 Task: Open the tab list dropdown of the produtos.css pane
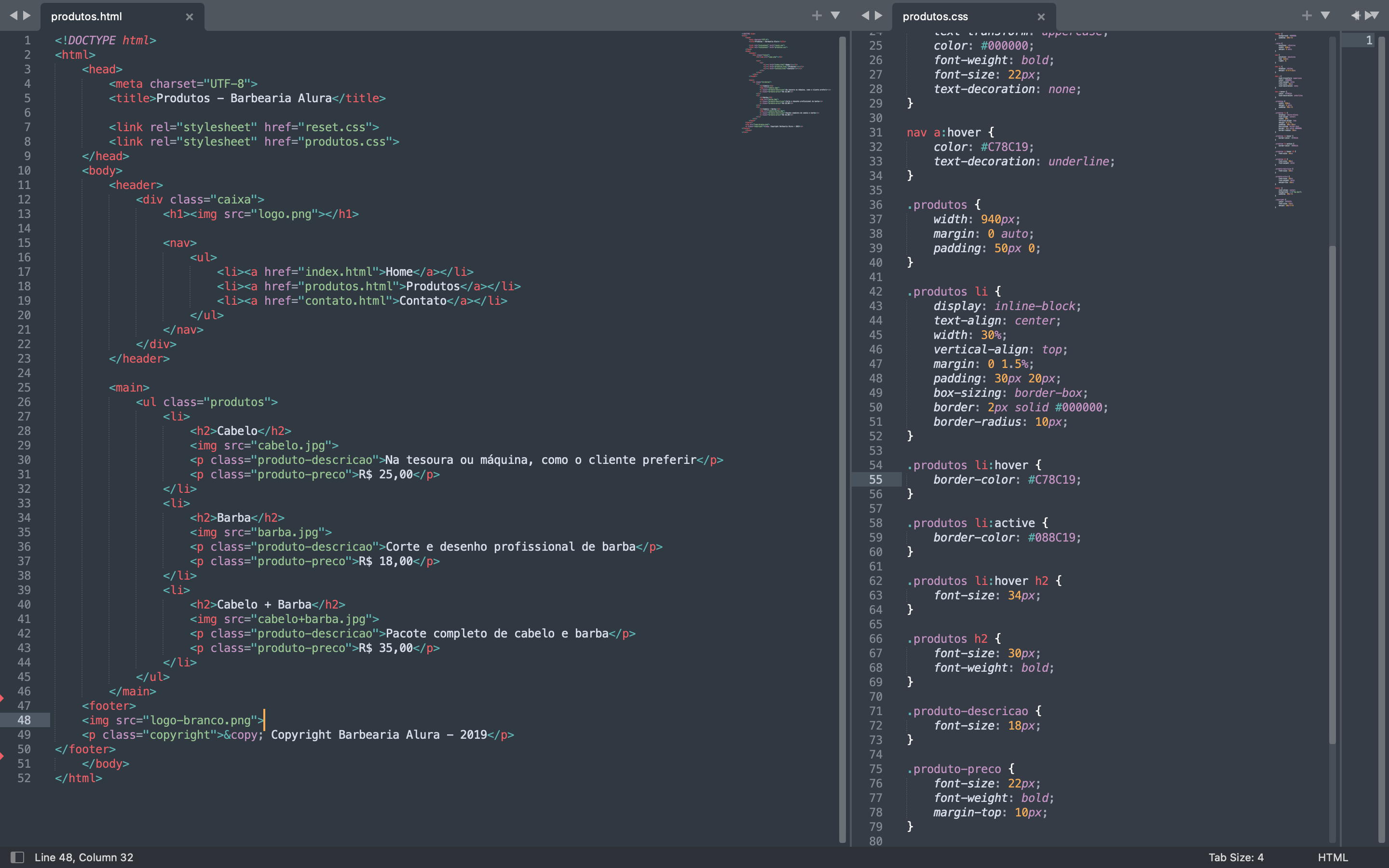coord(1325,15)
